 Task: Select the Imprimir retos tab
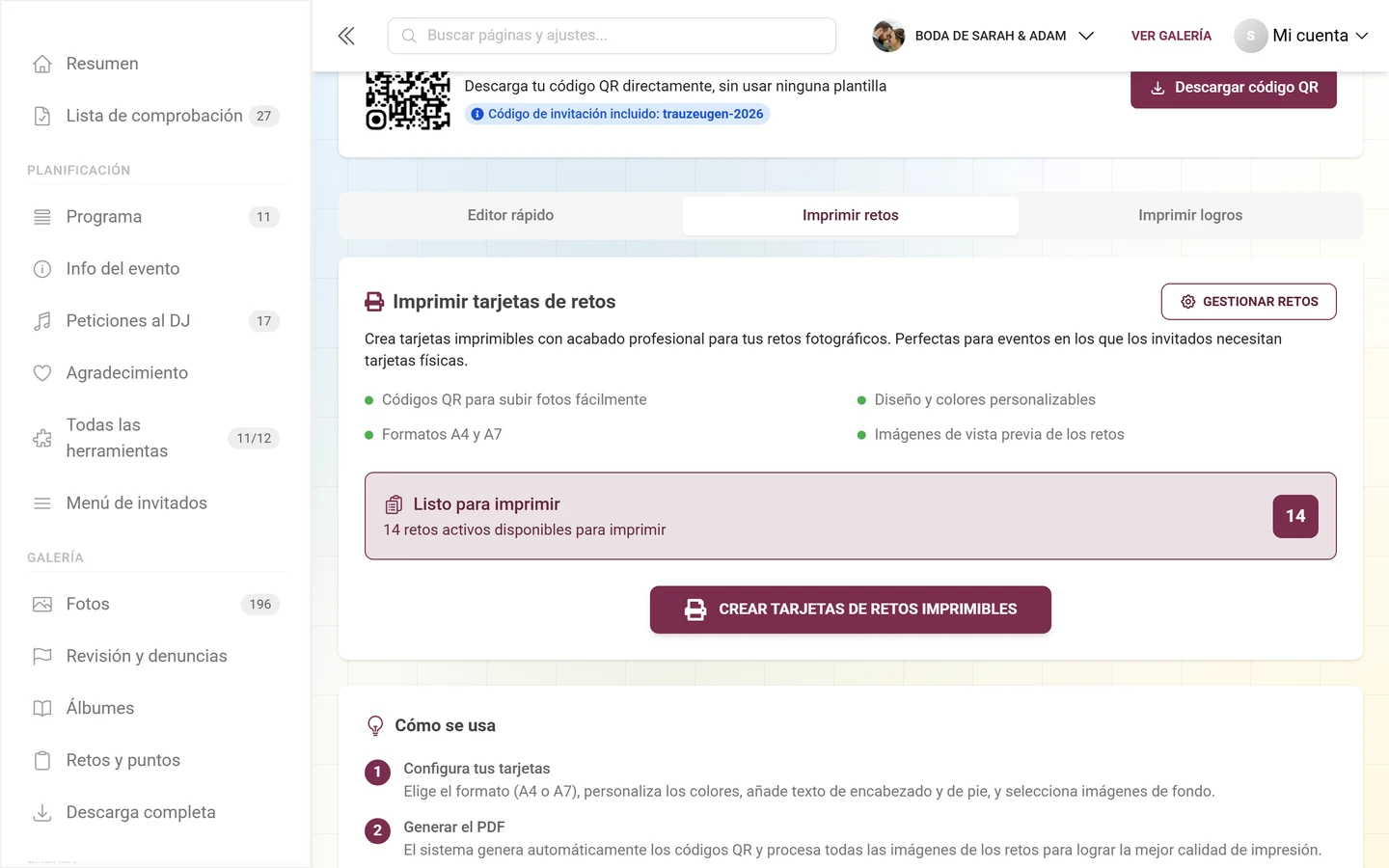(851, 215)
